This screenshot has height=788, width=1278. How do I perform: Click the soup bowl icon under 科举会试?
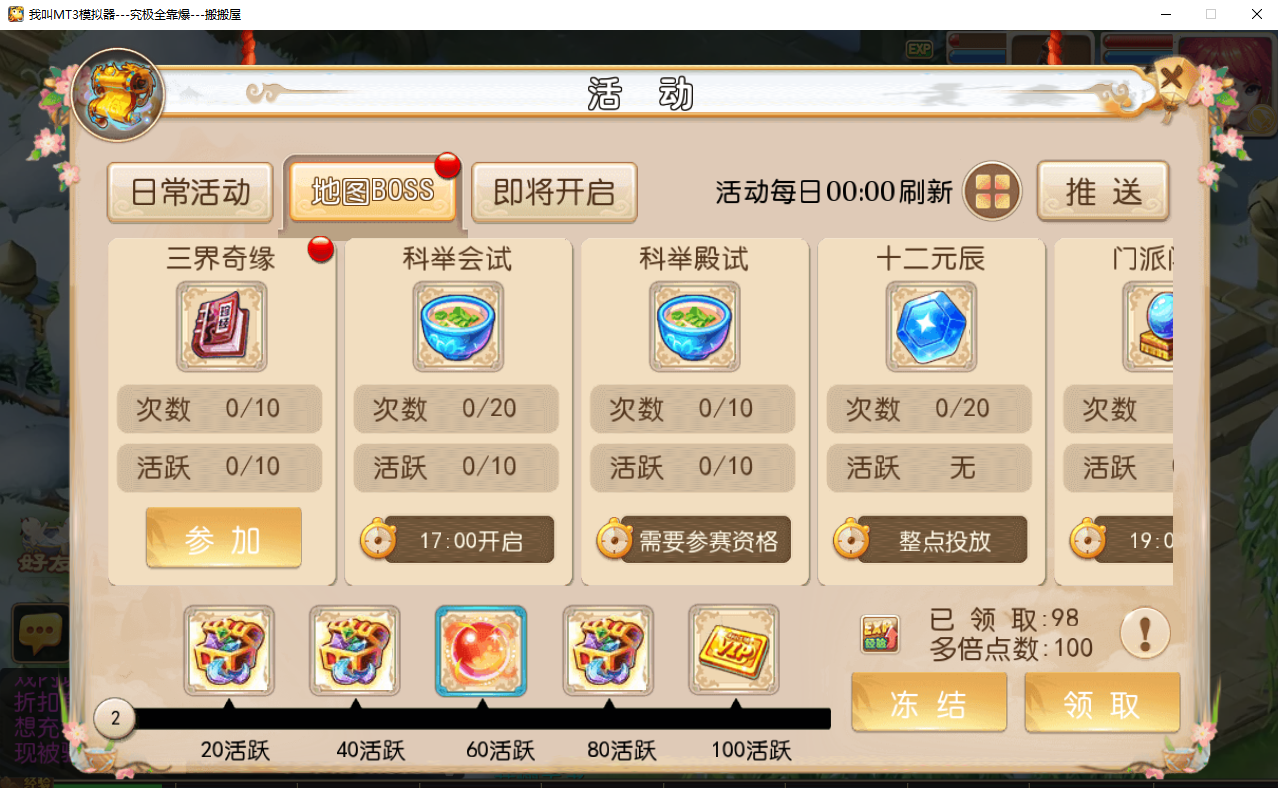[x=458, y=327]
